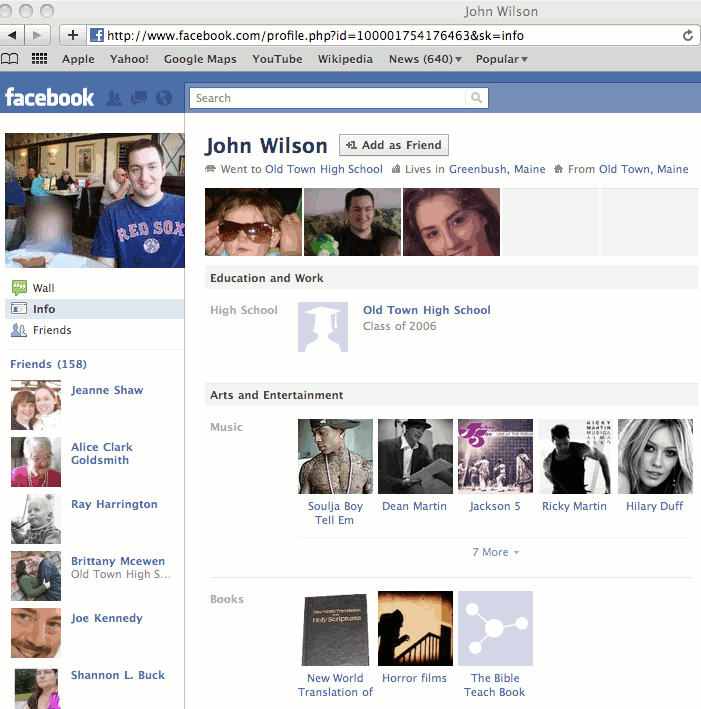Click the Add as Friend button
This screenshot has width=701, height=709.
pyautogui.click(x=394, y=145)
